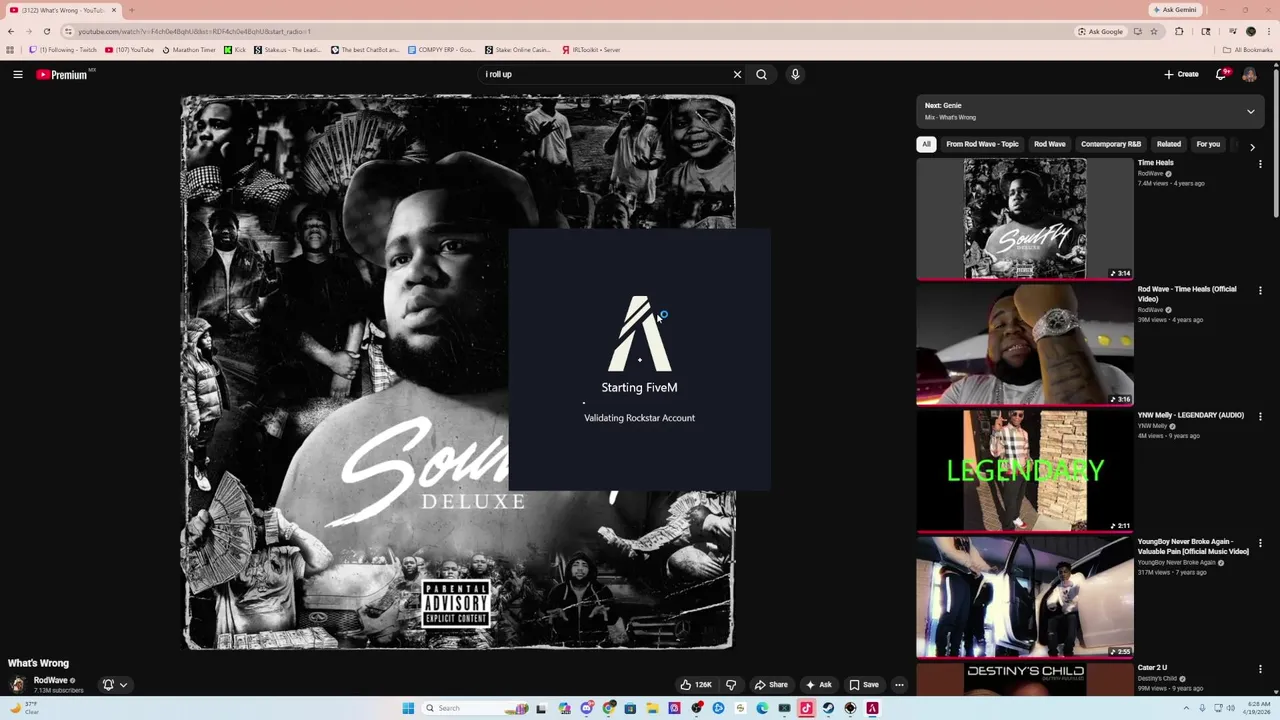This screenshot has width=1280, height=720.
Task: Go to YouTube Premium home logo
Action: (62, 74)
